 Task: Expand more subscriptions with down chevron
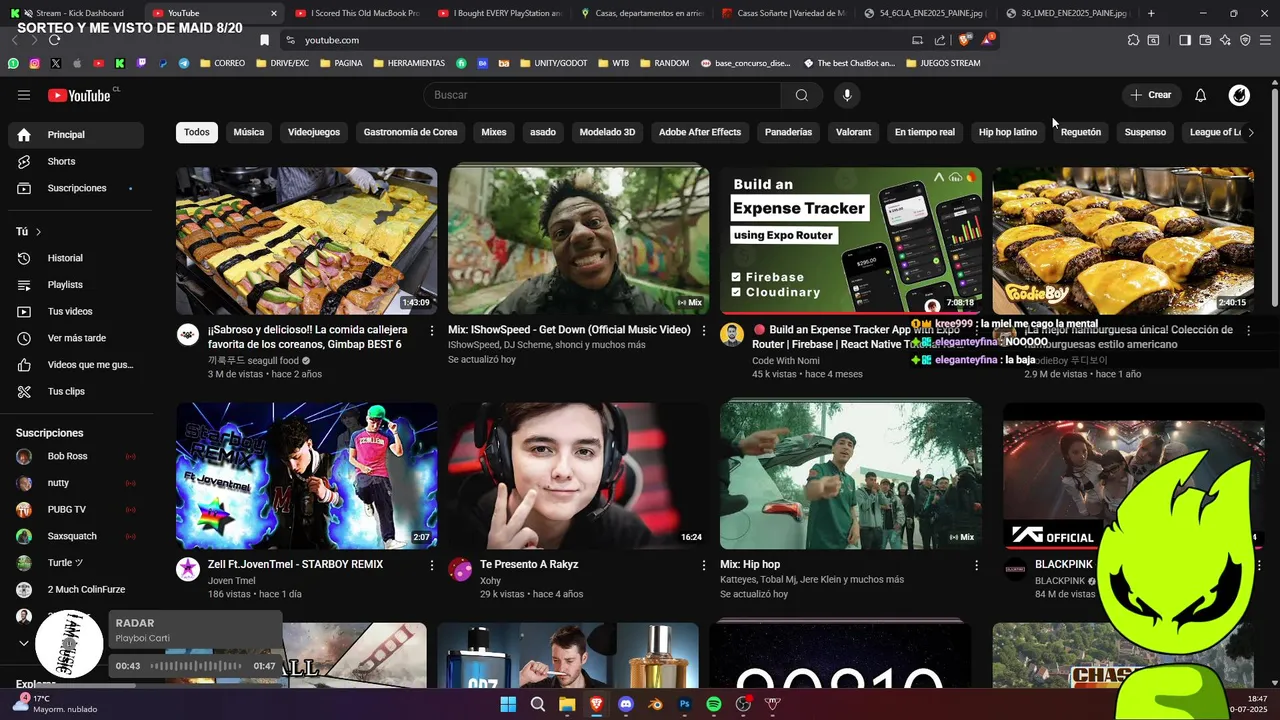(24, 643)
